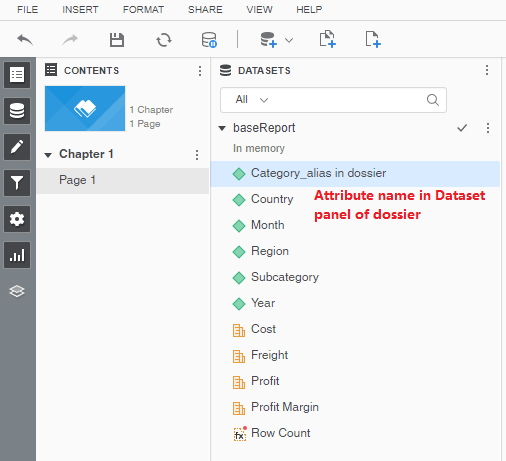Toggle the baseReport dataset checkmark
The height and width of the screenshot is (461, 506).
click(x=462, y=128)
